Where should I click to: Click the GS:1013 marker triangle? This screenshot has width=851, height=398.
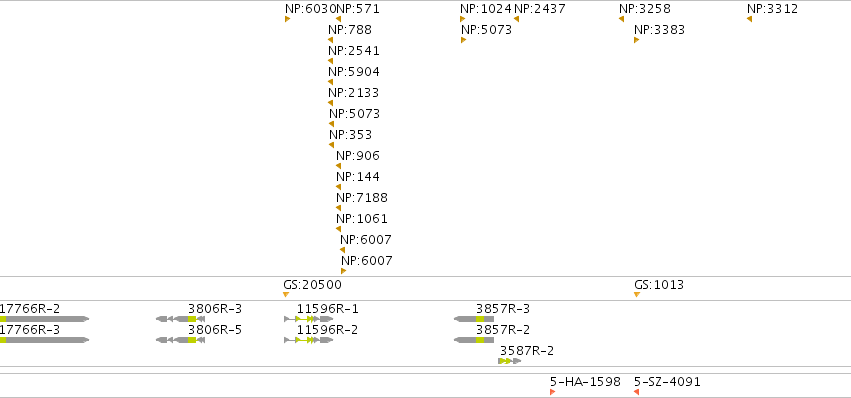[x=637, y=294]
